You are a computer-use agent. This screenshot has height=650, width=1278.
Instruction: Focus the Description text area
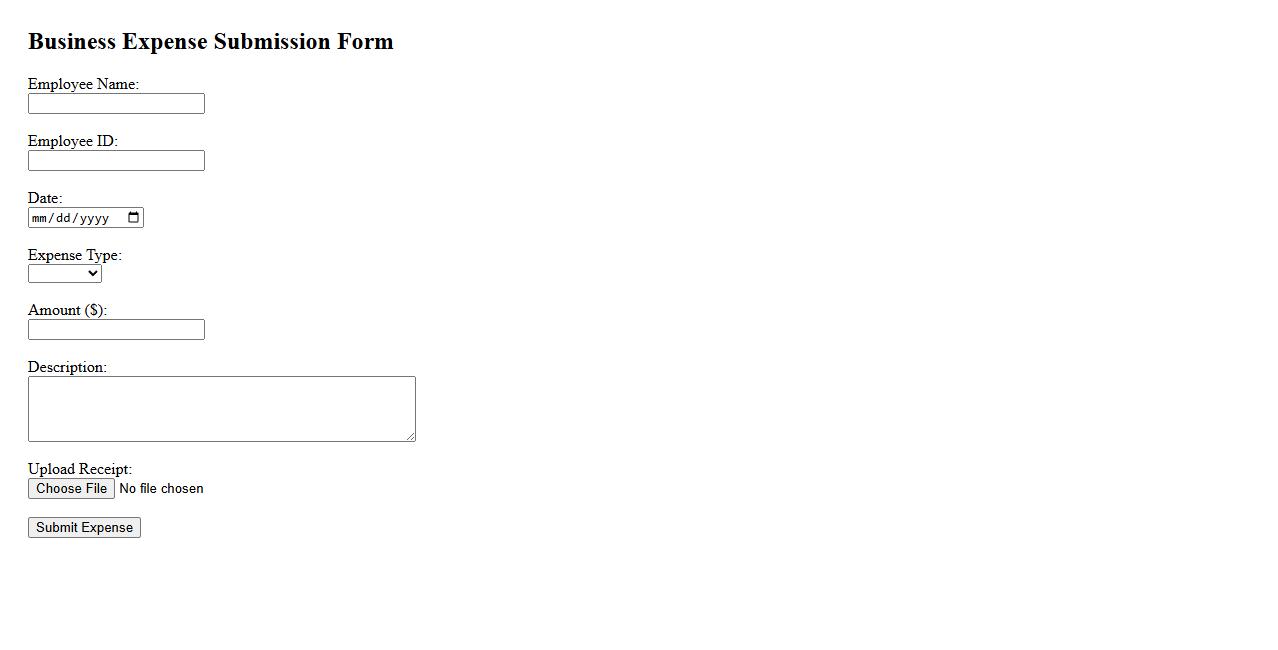tap(221, 408)
